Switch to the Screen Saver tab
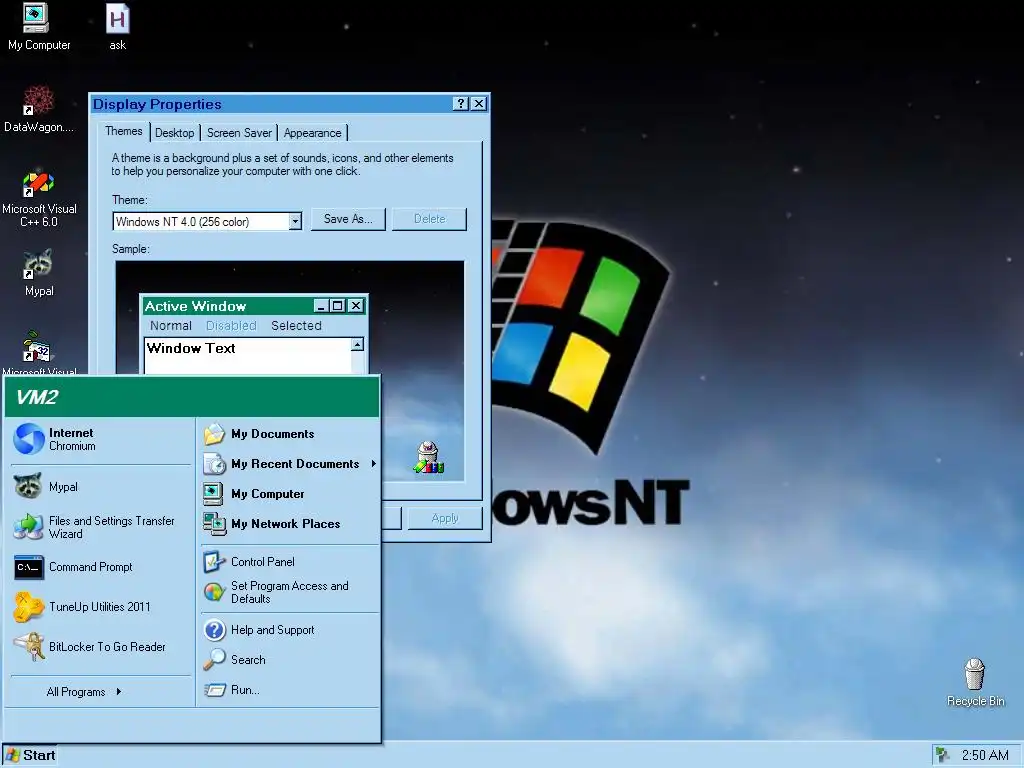 click(x=239, y=133)
